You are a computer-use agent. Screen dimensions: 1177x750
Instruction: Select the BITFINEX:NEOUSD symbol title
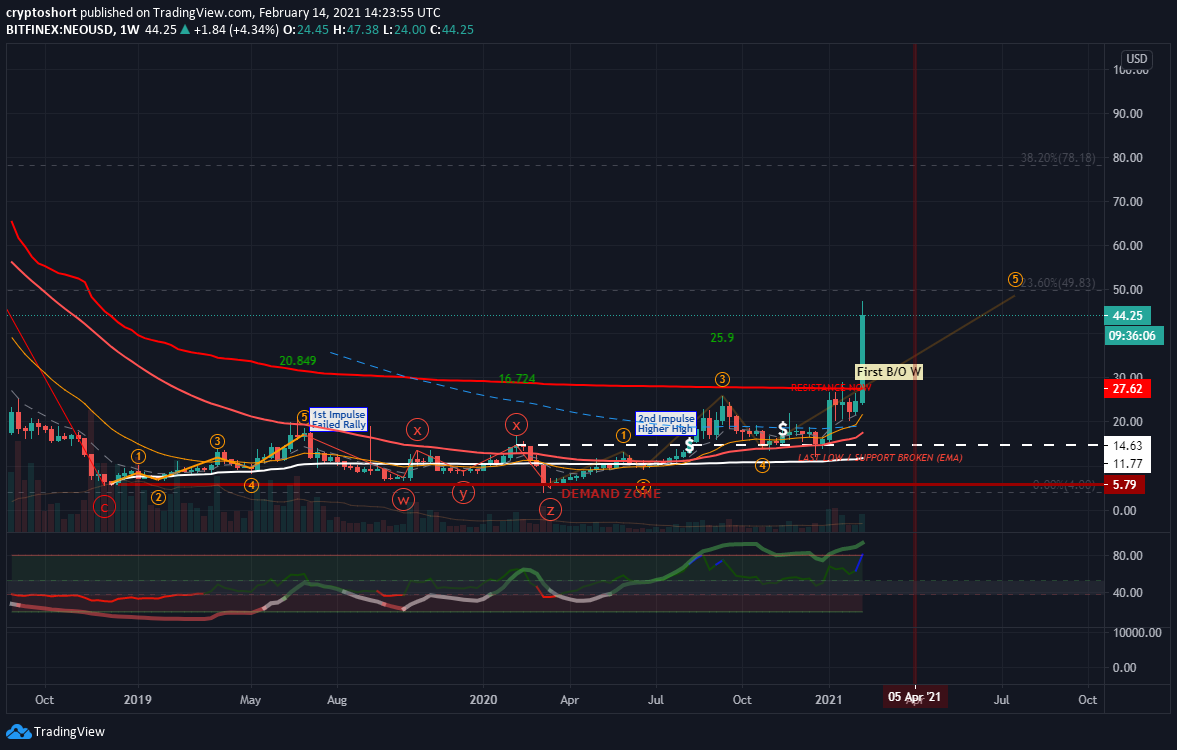[x=60, y=30]
